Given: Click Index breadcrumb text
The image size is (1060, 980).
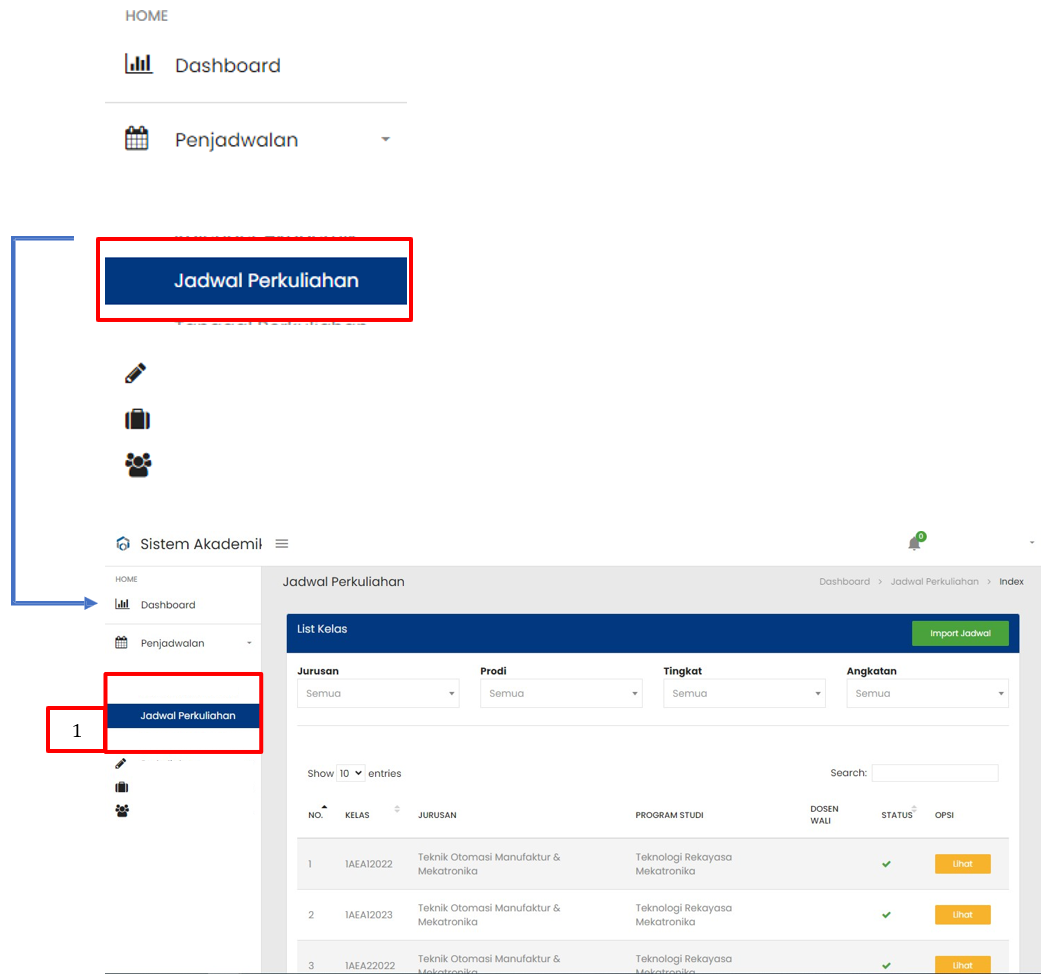Looking at the screenshot, I should point(1011,581).
